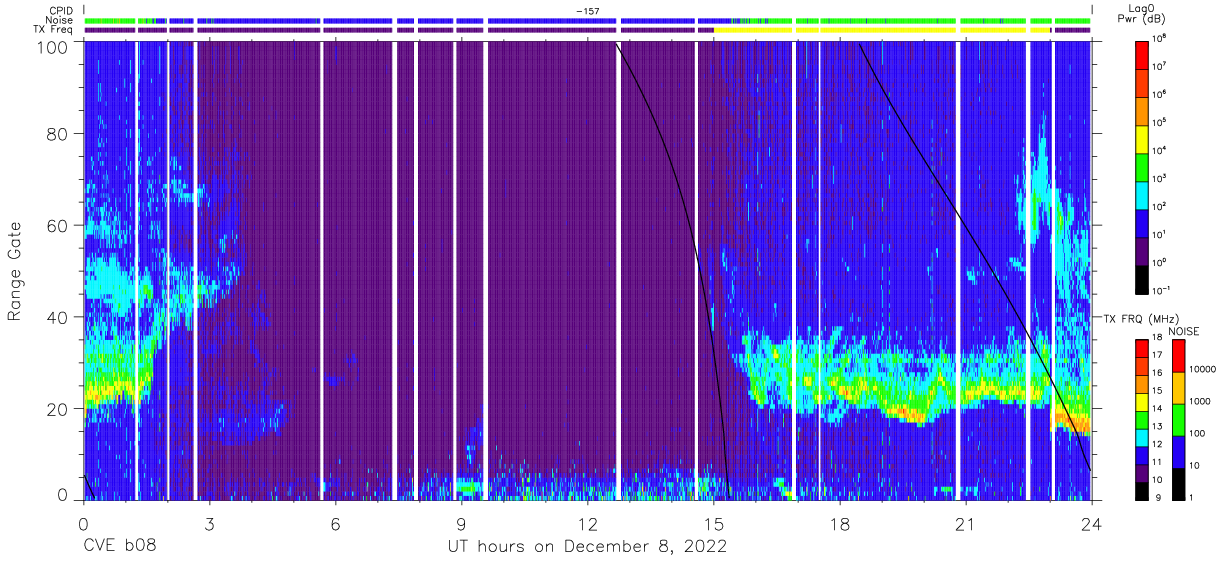Click y-axis tick label '20'
This screenshot has height=567, width=1228.
tap(58, 409)
